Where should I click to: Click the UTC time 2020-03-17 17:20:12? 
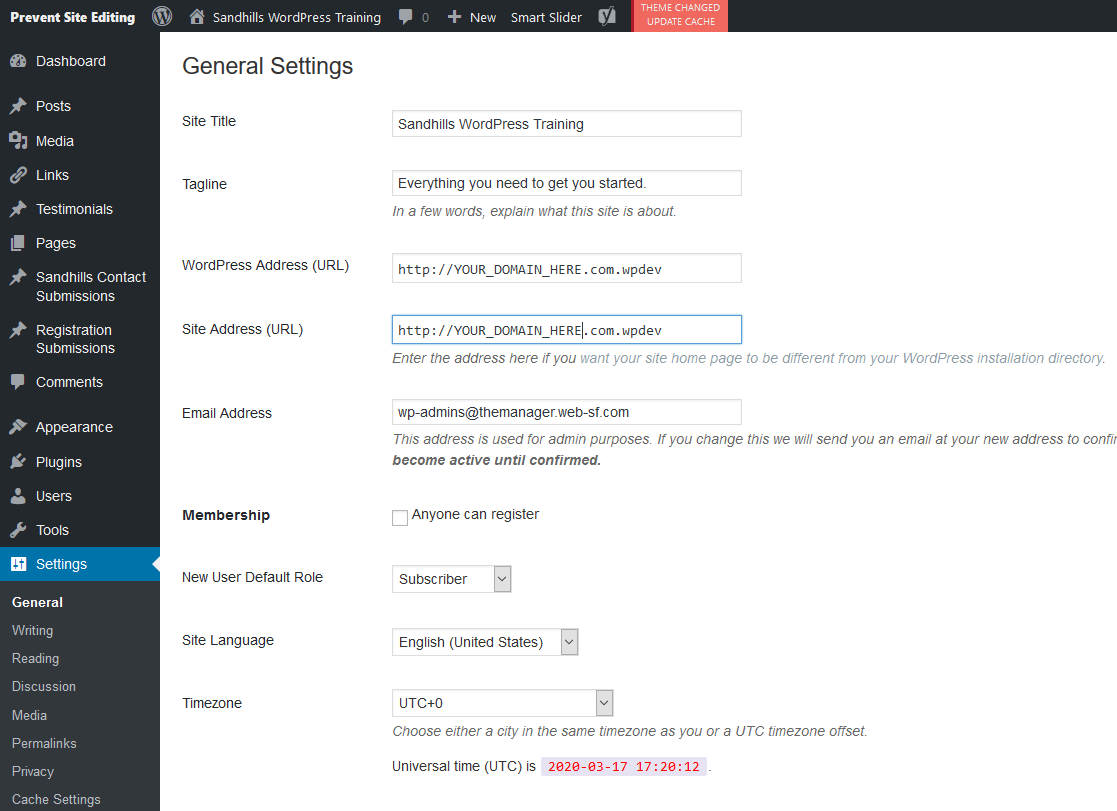(x=623, y=767)
